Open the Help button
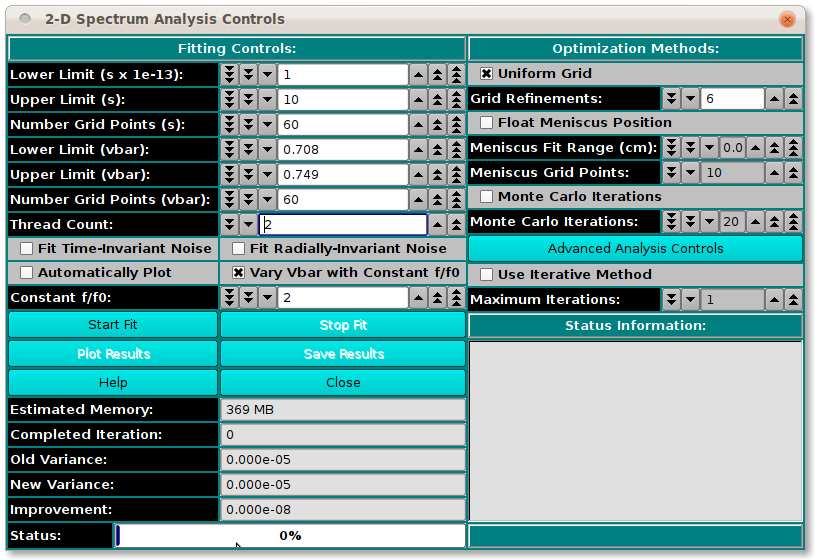 113,383
